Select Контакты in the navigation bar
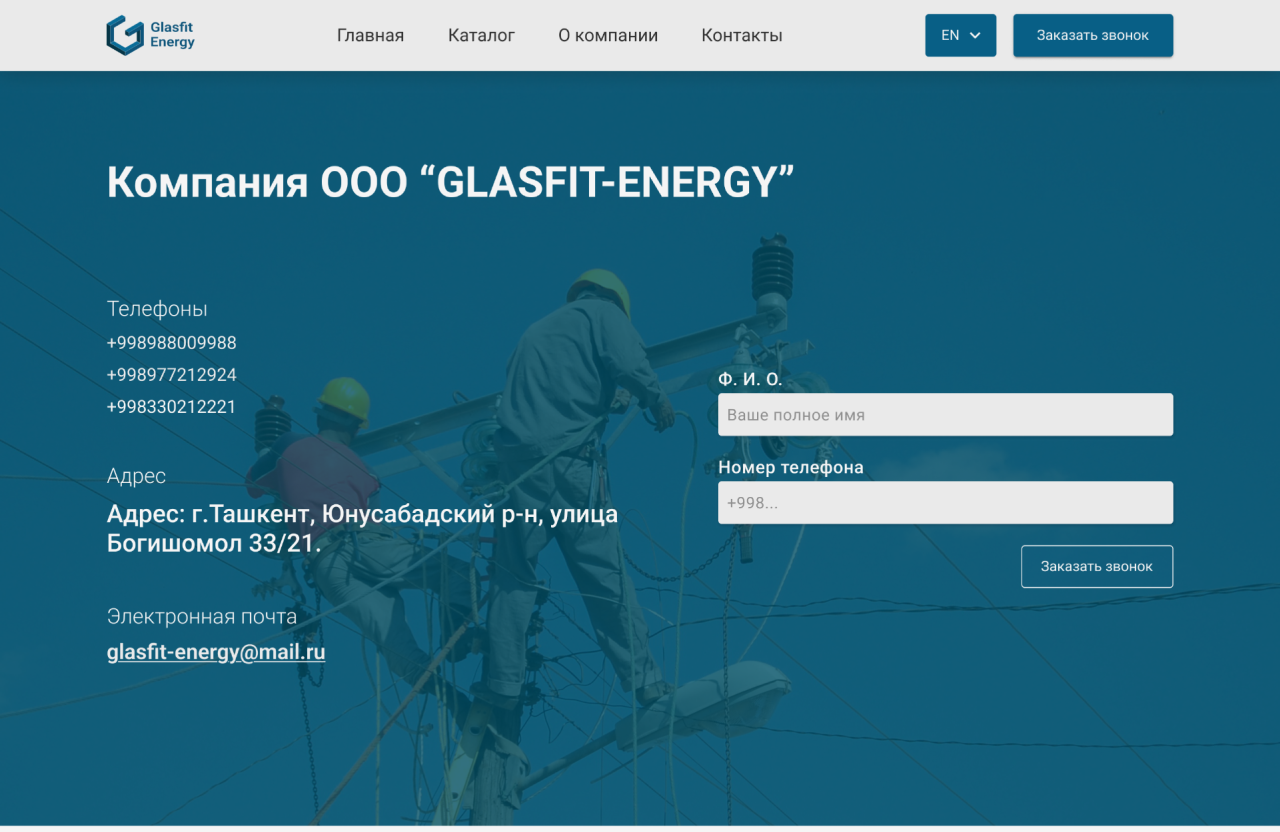 pos(742,35)
